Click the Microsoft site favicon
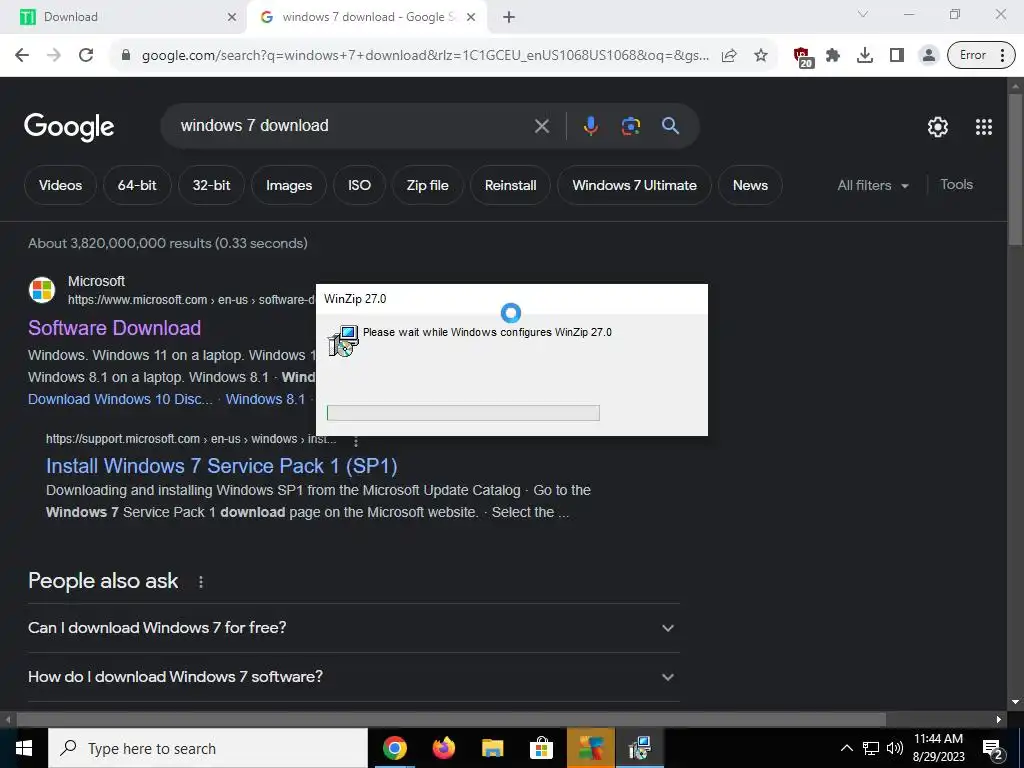This screenshot has width=1024, height=768. coord(42,290)
